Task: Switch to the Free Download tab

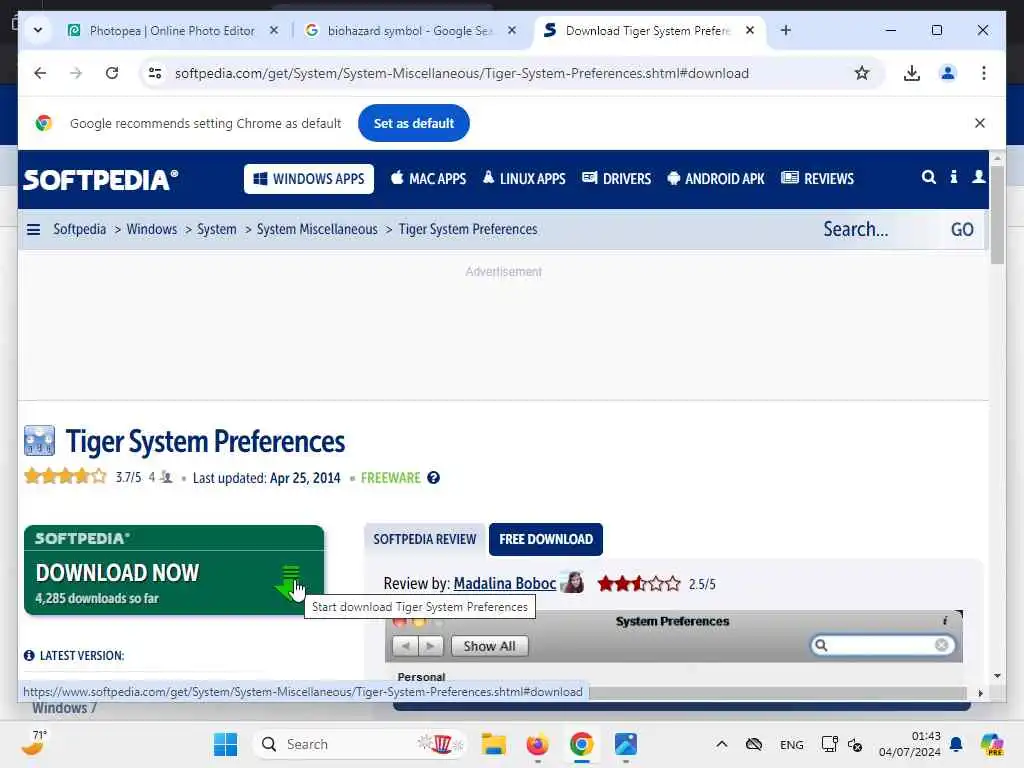Action: tap(546, 539)
